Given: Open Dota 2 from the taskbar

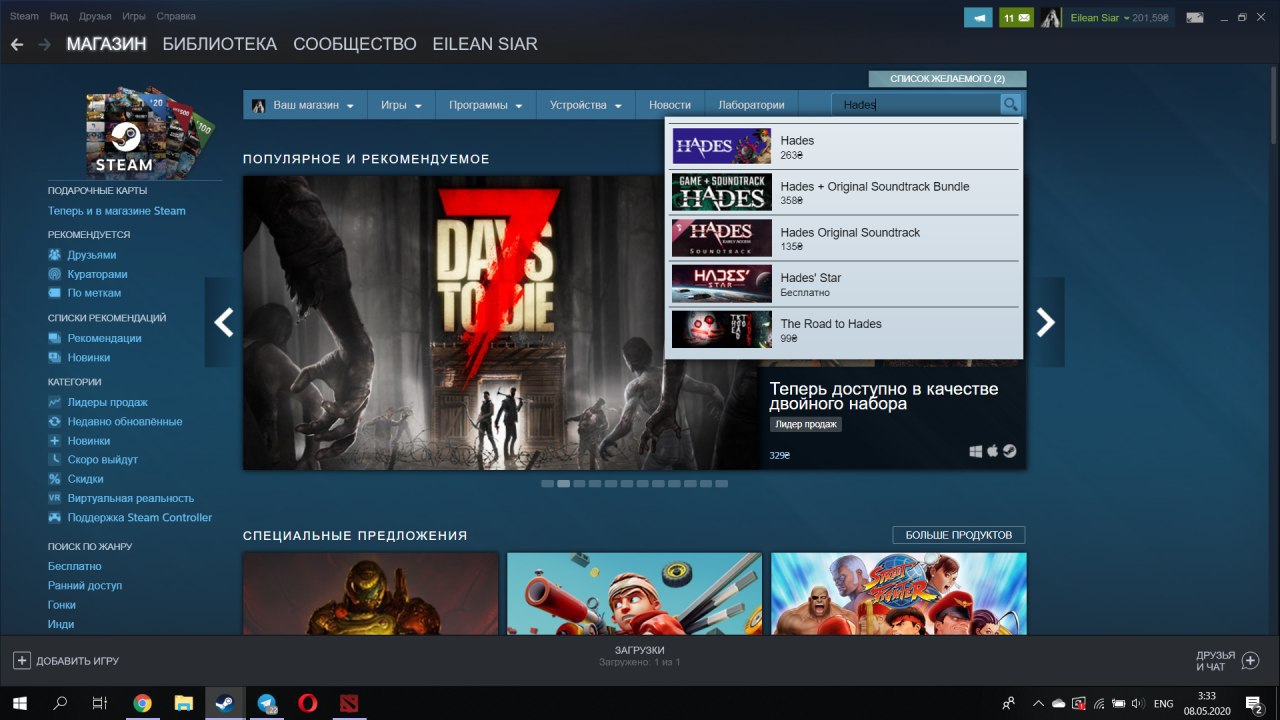Looking at the screenshot, I should (348, 703).
